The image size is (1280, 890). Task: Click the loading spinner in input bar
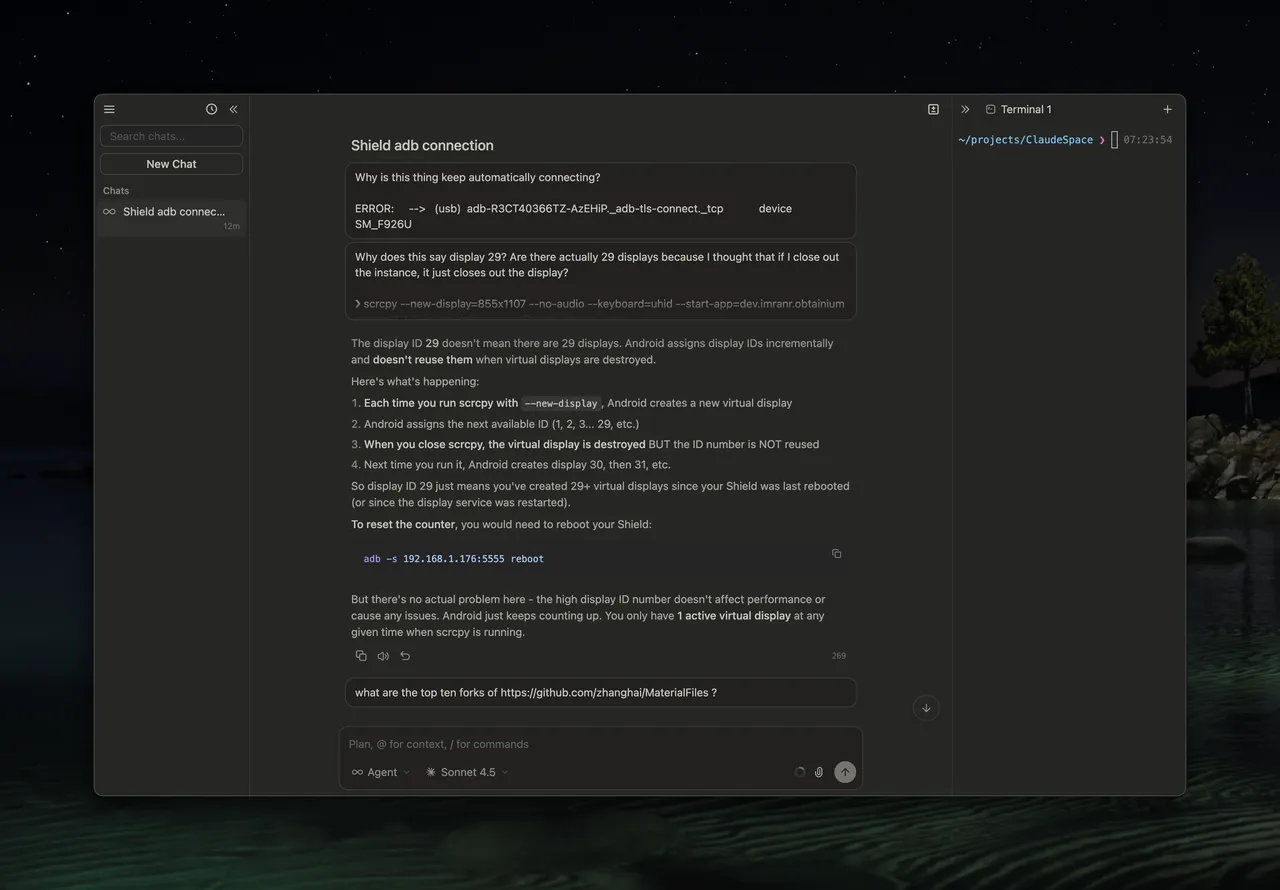coord(799,772)
